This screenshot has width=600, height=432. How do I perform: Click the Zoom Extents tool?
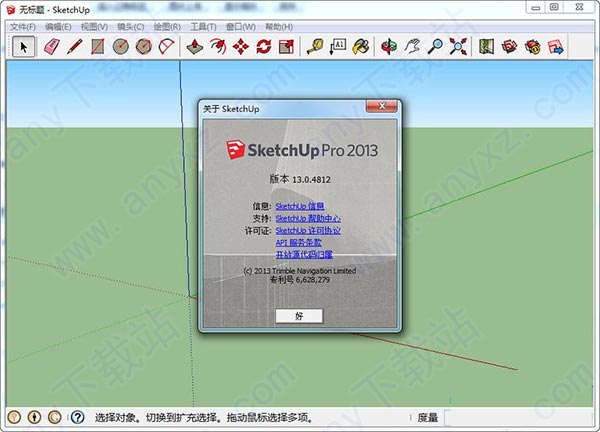458,47
